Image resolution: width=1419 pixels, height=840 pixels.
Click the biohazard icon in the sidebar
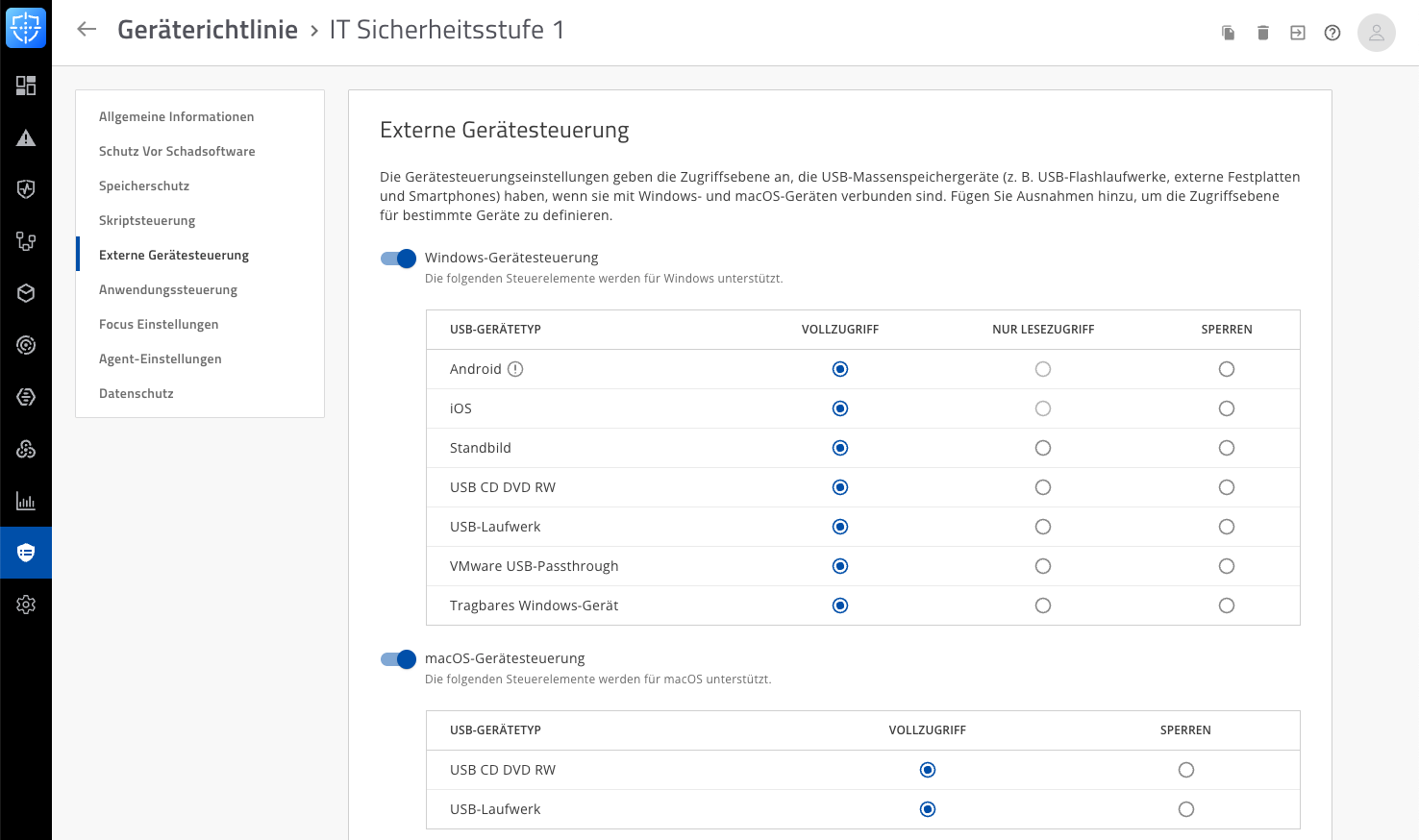[26, 449]
